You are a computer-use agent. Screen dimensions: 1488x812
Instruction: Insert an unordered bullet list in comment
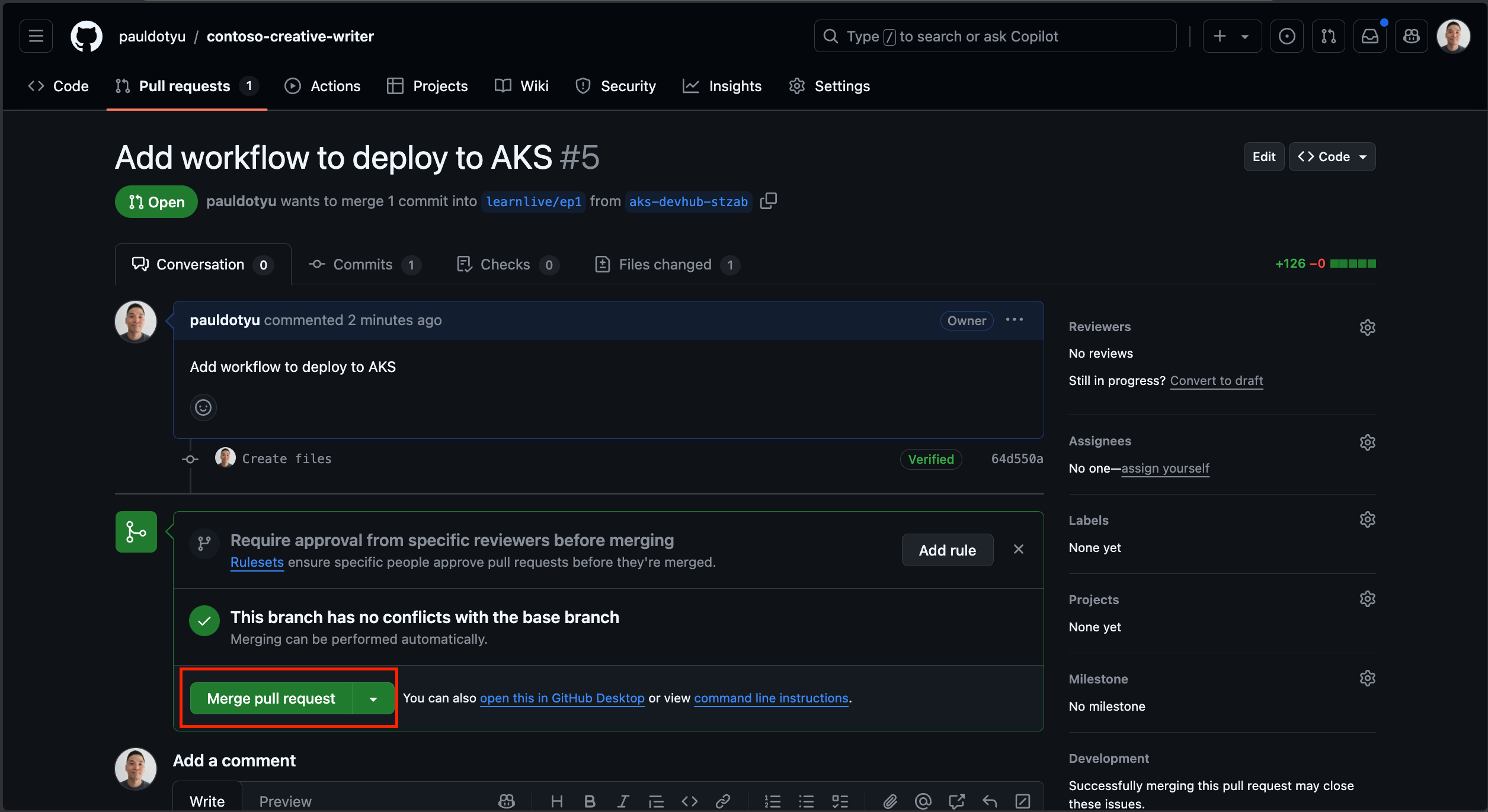point(806,801)
